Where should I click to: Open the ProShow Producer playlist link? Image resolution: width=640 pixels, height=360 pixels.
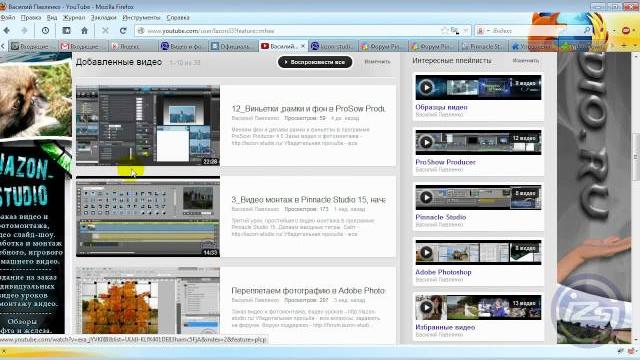point(445,162)
